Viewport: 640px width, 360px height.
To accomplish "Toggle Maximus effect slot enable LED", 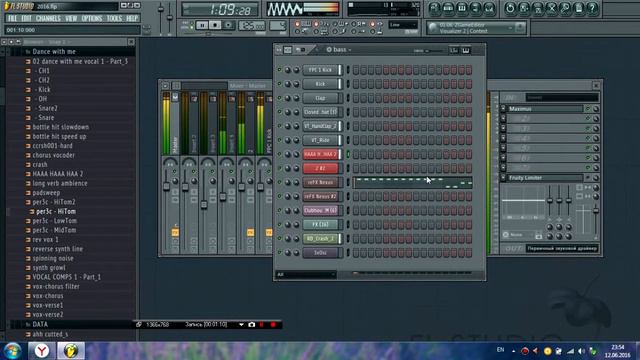I will 588,109.
